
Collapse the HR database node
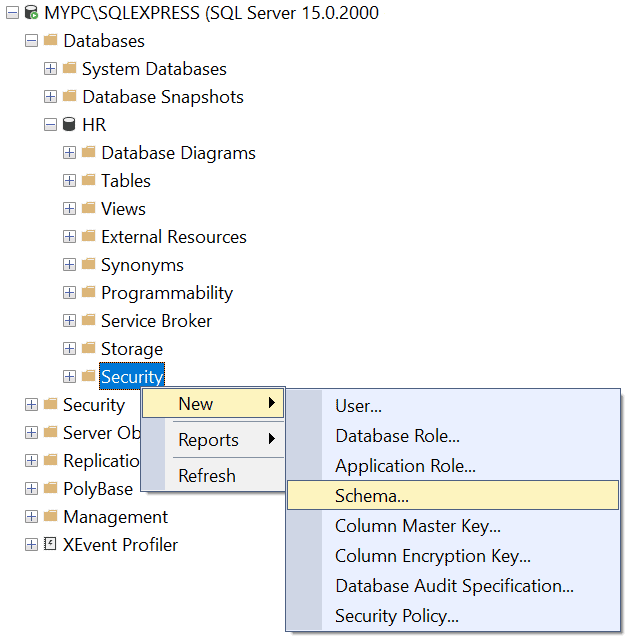[x=50, y=125]
